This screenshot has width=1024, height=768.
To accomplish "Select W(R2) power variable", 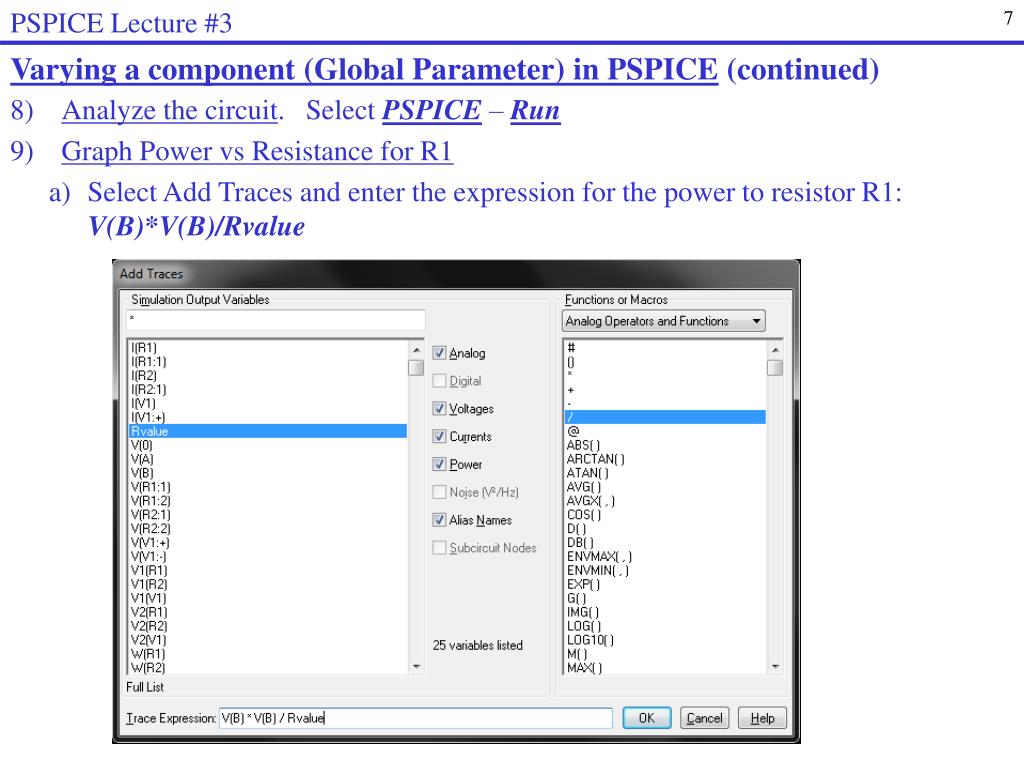I will pyautogui.click(x=148, y=668).
